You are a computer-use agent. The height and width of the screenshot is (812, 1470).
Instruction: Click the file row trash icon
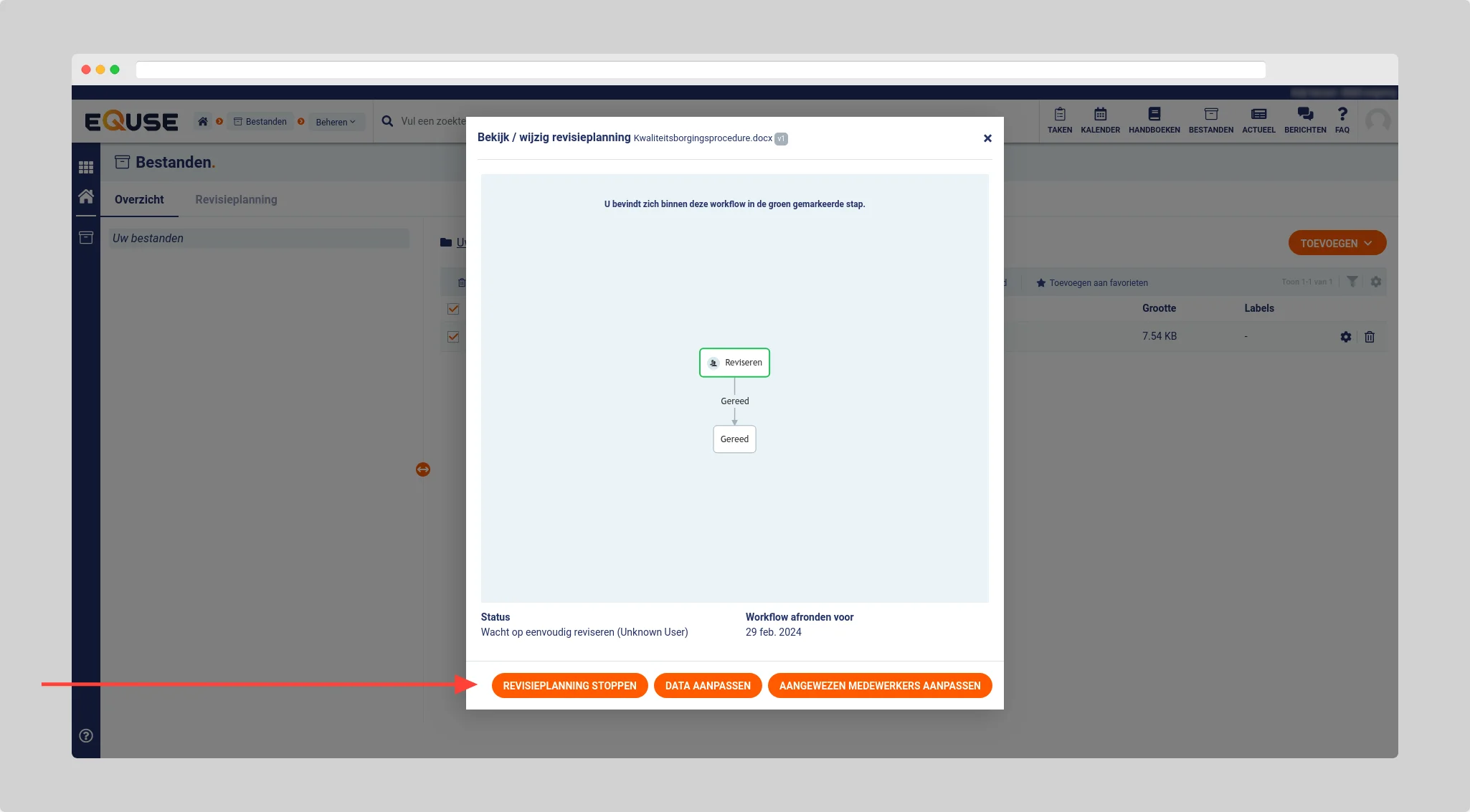click(x=1369, y=337)
